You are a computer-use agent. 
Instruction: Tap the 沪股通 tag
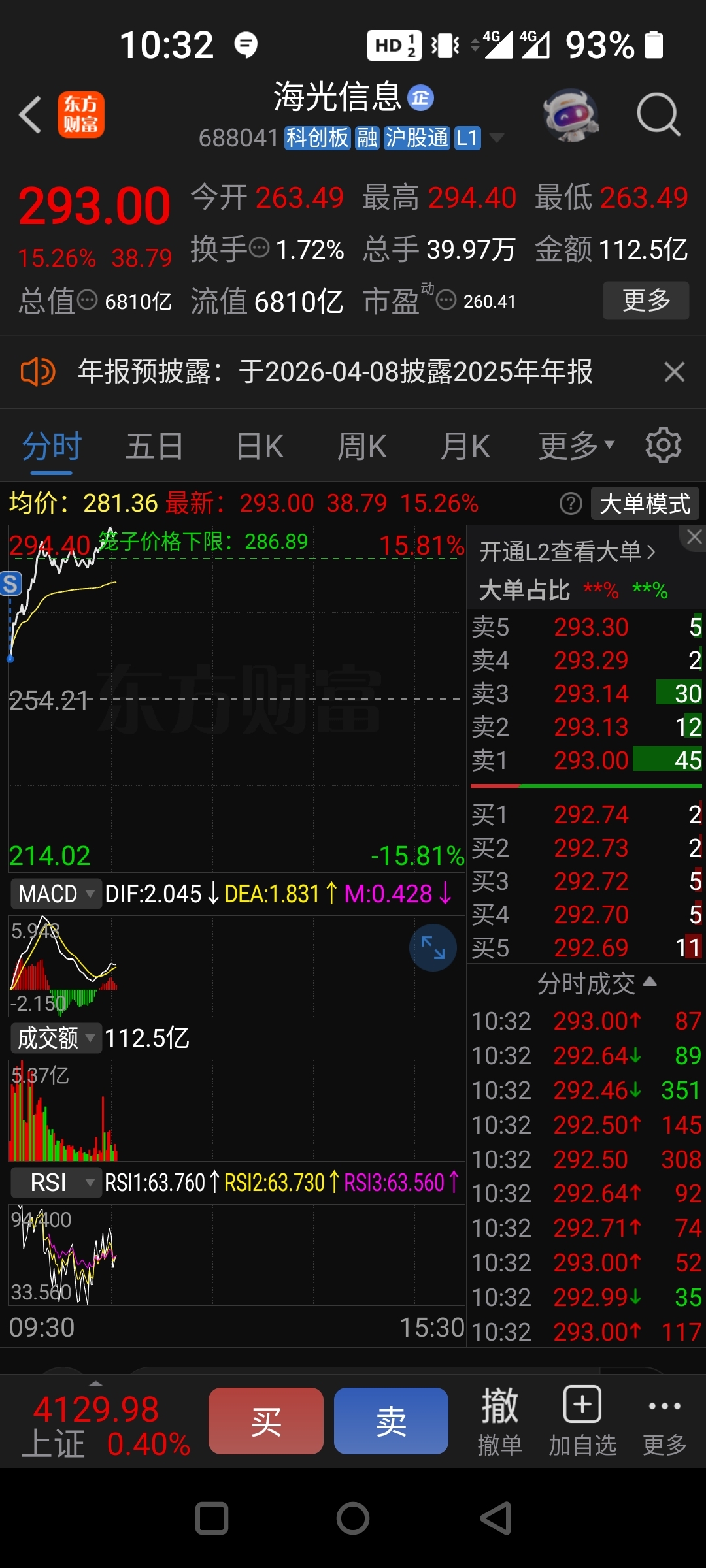pyautogui.click(x=417, y=138)
